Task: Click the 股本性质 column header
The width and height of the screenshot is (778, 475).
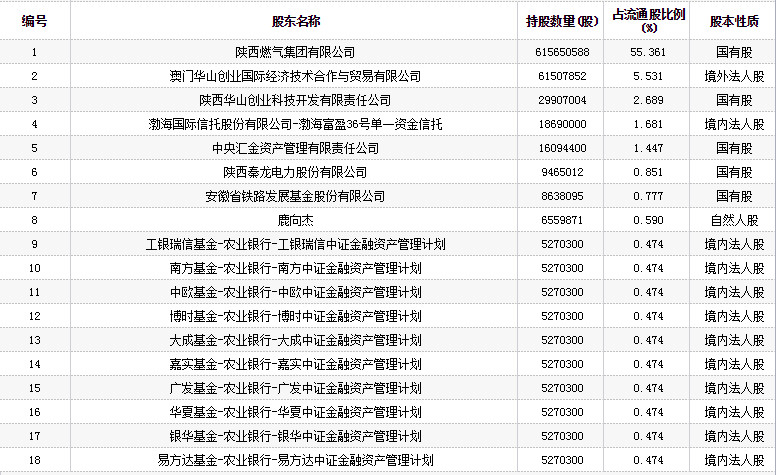Action: (x=734, y=21)
